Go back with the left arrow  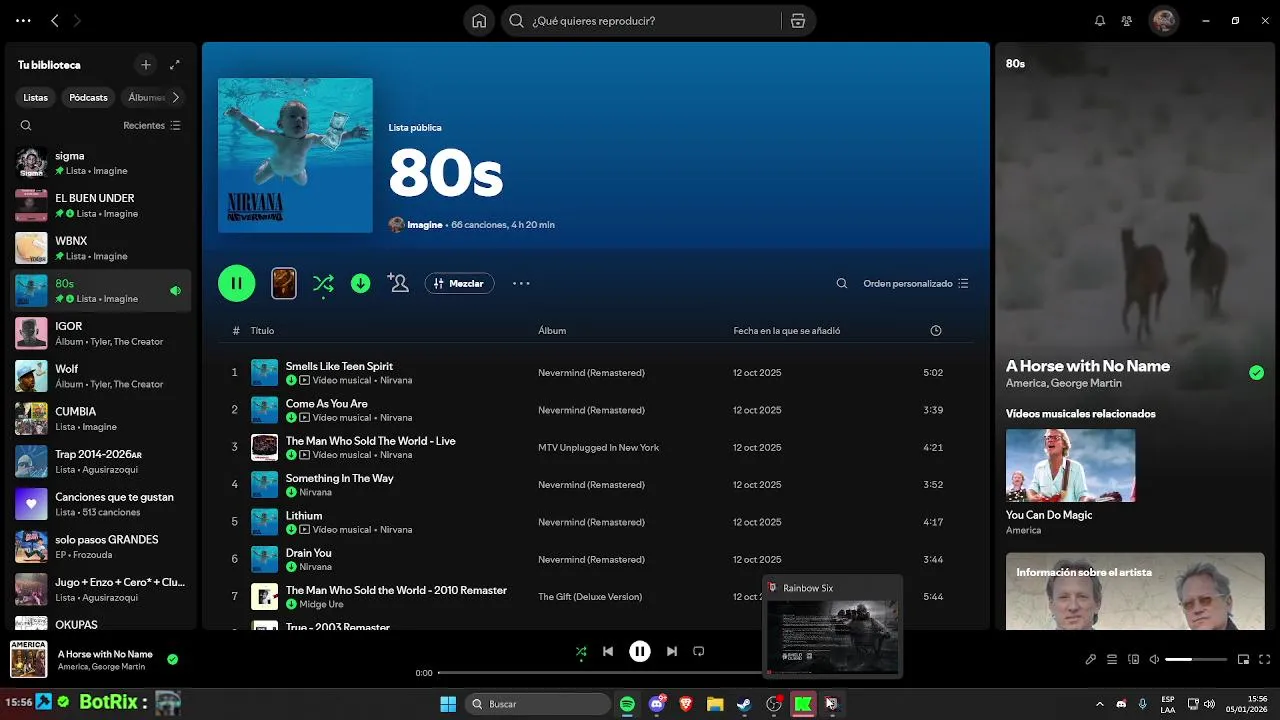point(55,20)
